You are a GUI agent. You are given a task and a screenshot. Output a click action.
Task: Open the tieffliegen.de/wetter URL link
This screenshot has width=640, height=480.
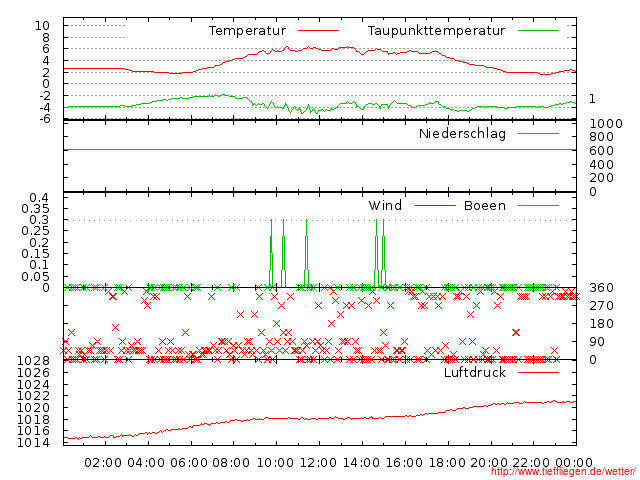coord(563,472)
